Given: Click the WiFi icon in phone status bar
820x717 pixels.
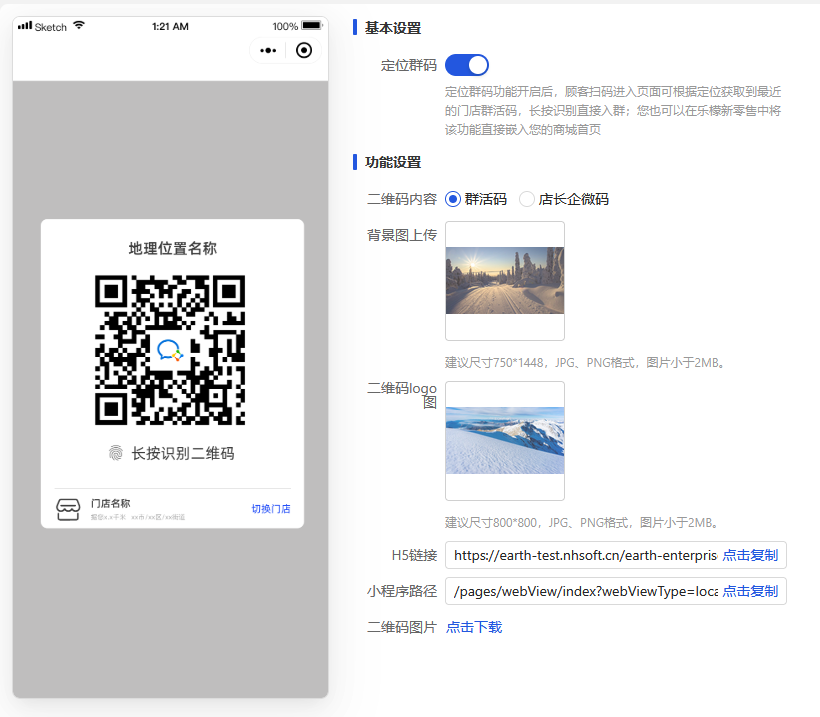Looking at the screenshot, I should click(x=79, y=26).
